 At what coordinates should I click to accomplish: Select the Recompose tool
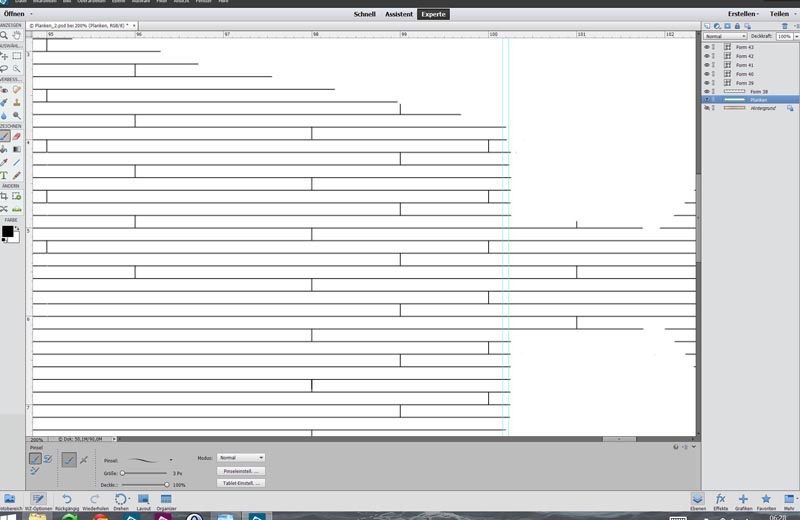[x=17, y=196]
